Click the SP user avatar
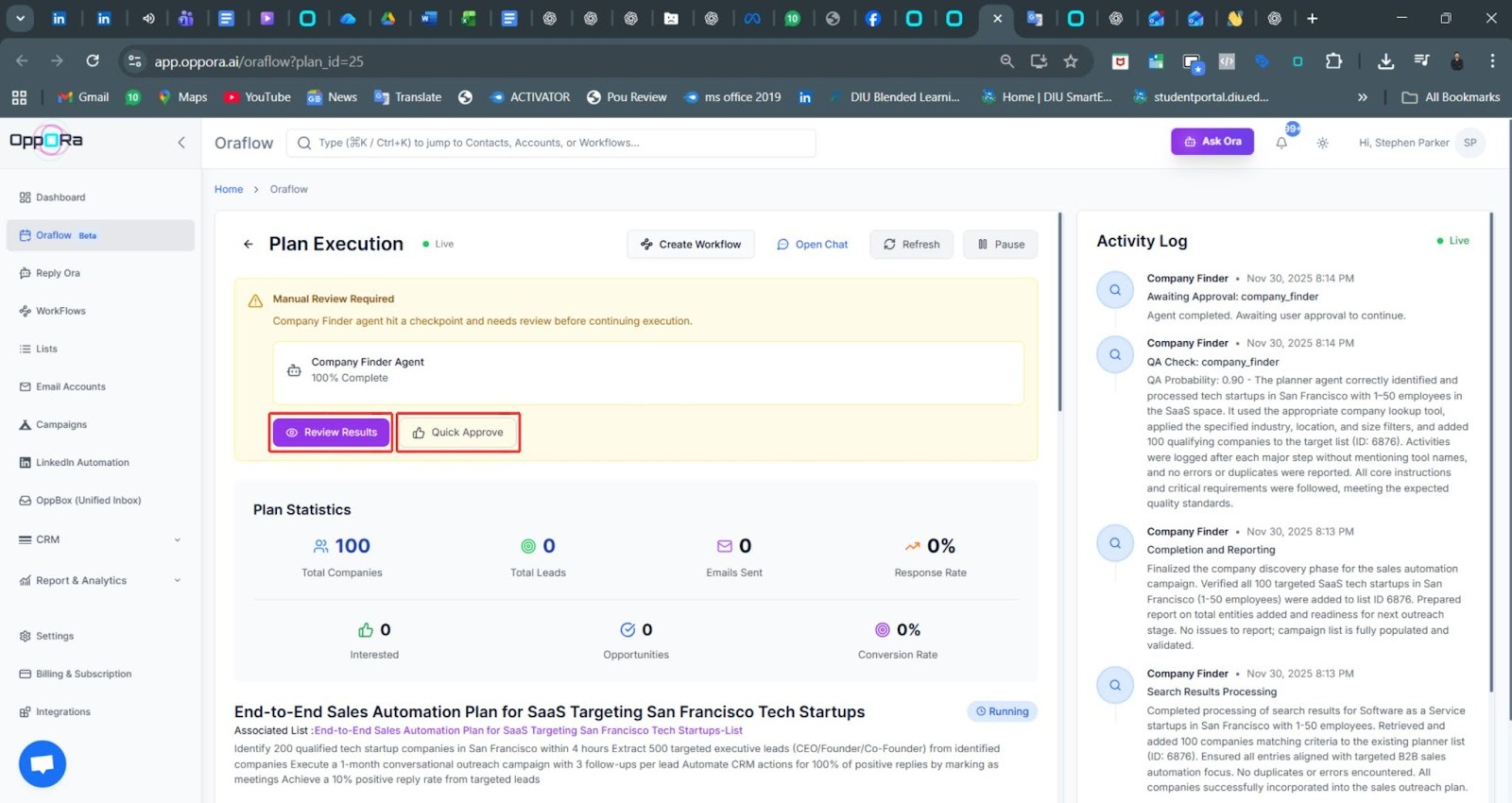Screen dimensions: 1512x803 click(1469, 143)
